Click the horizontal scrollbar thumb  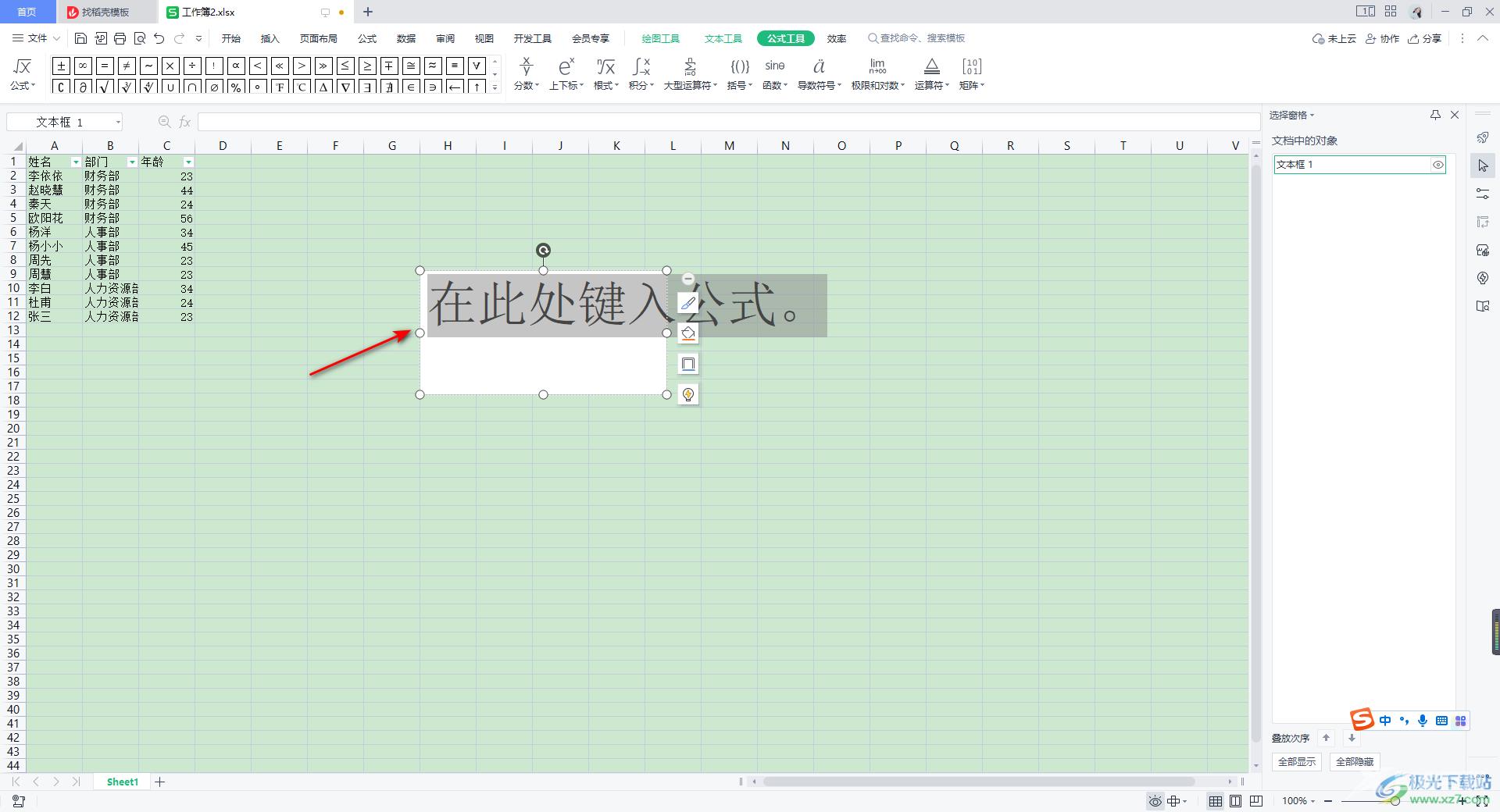click(x=978, y=782)
